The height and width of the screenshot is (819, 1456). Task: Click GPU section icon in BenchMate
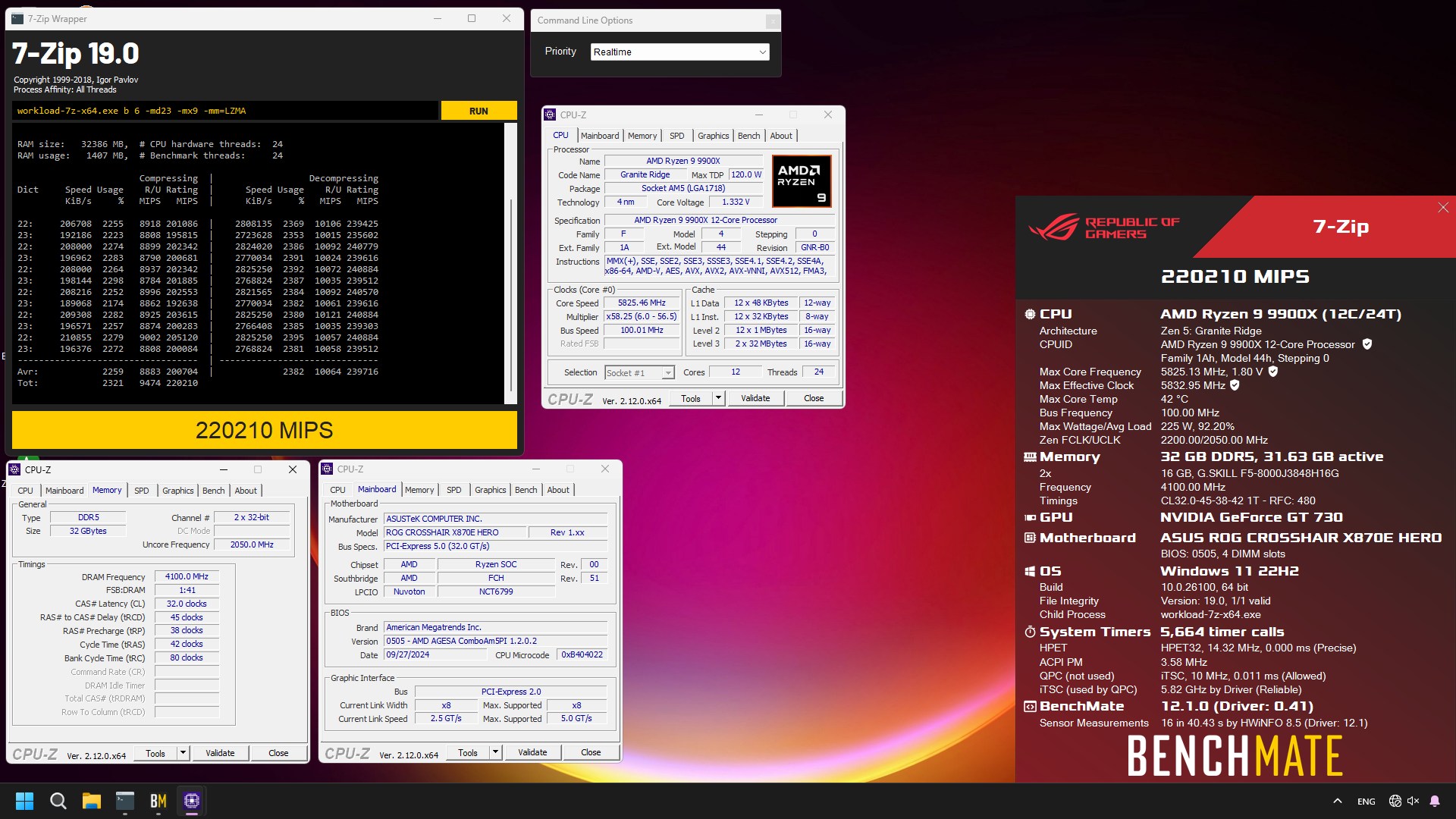pyautogui.click(x=1030, y=518)
